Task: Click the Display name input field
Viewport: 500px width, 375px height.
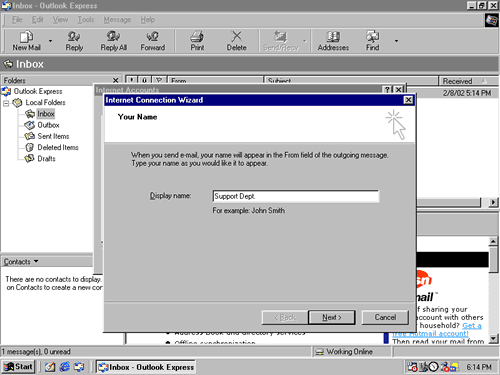Action: coord(296,196)
